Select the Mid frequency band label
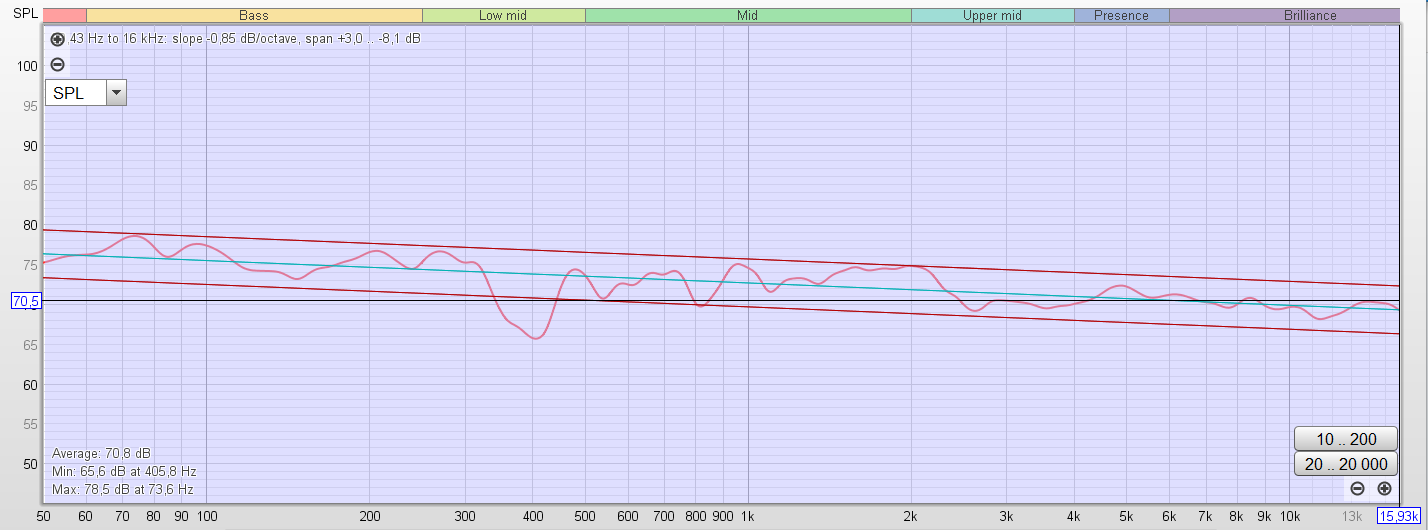Image resolution: width=1428 pixels, height=530 pixels. click(747, 15)
